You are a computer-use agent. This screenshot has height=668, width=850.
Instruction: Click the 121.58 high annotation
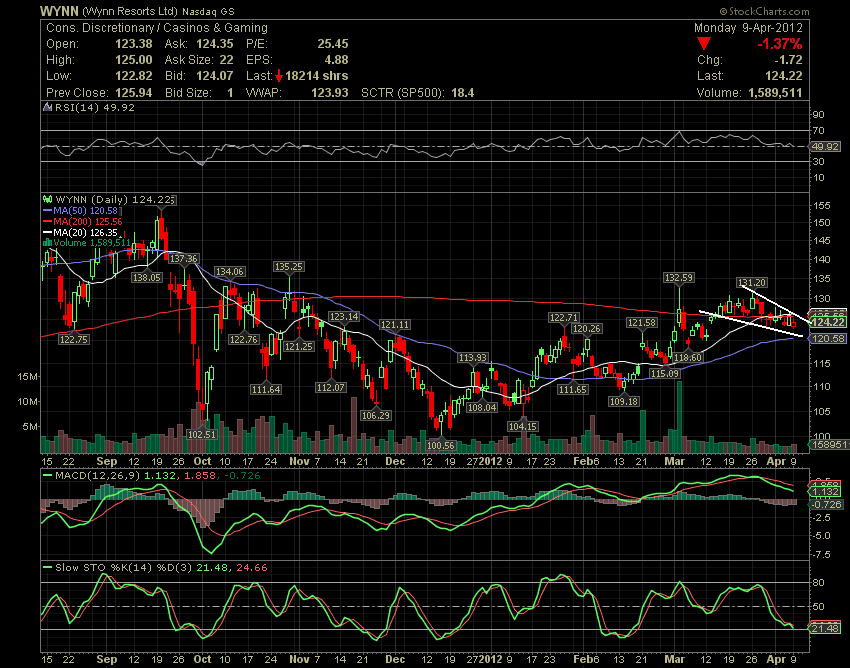(642, 323)
